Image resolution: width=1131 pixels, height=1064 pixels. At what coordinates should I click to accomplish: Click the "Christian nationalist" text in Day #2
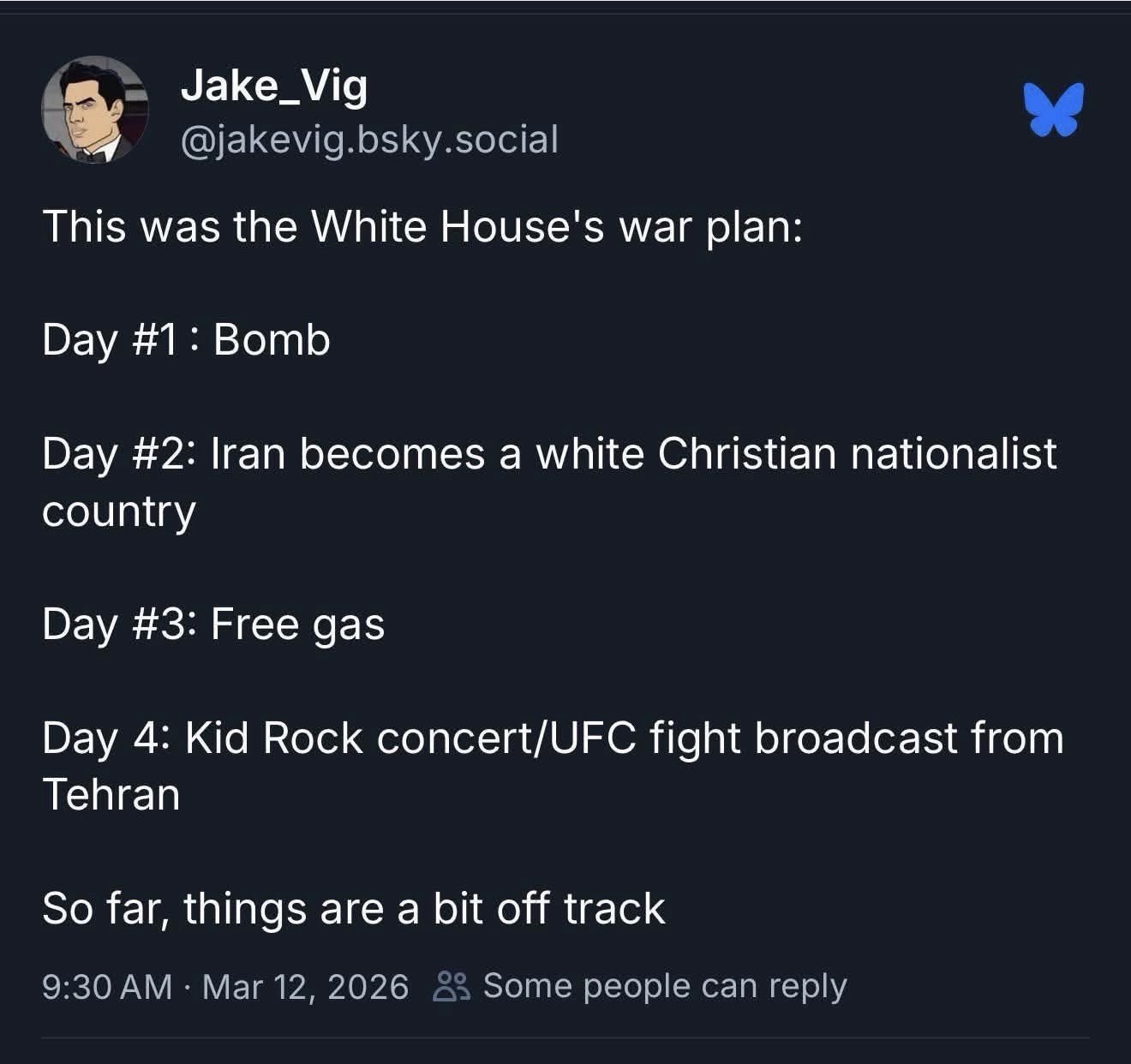[857, 453]
